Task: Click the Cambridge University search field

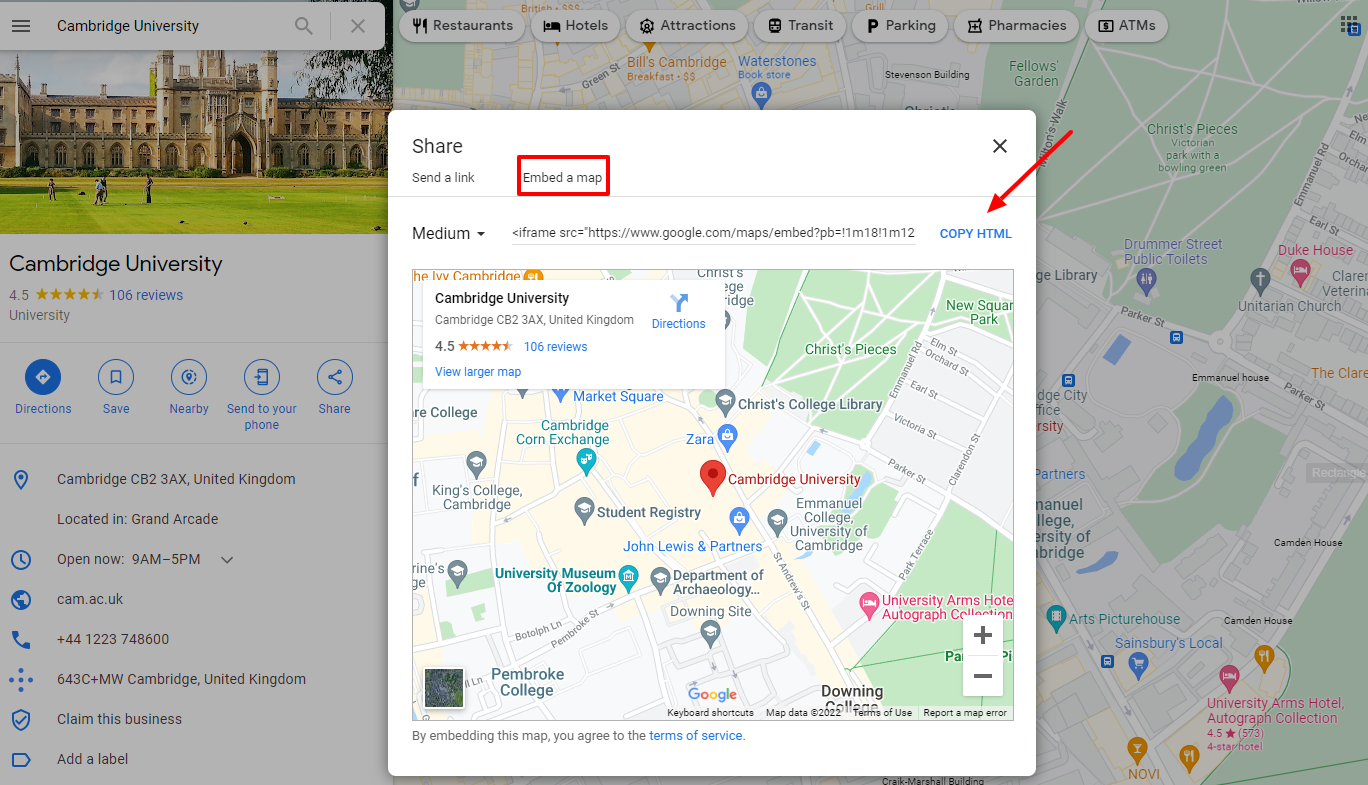Action: tap(168, 26)
